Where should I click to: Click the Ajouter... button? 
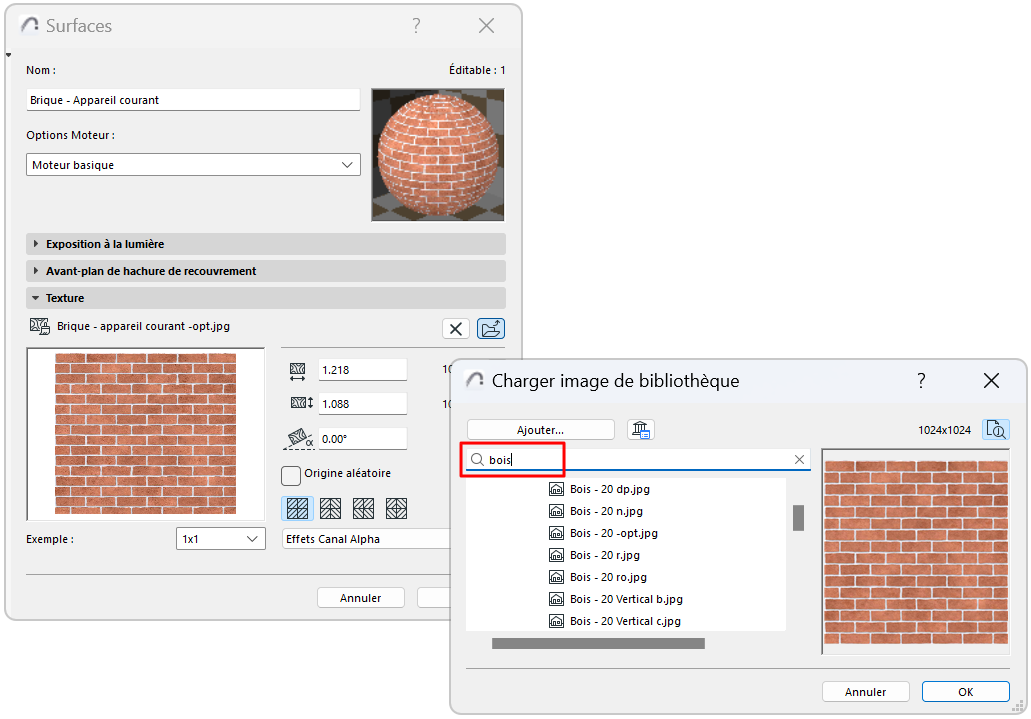coord(540,430)
